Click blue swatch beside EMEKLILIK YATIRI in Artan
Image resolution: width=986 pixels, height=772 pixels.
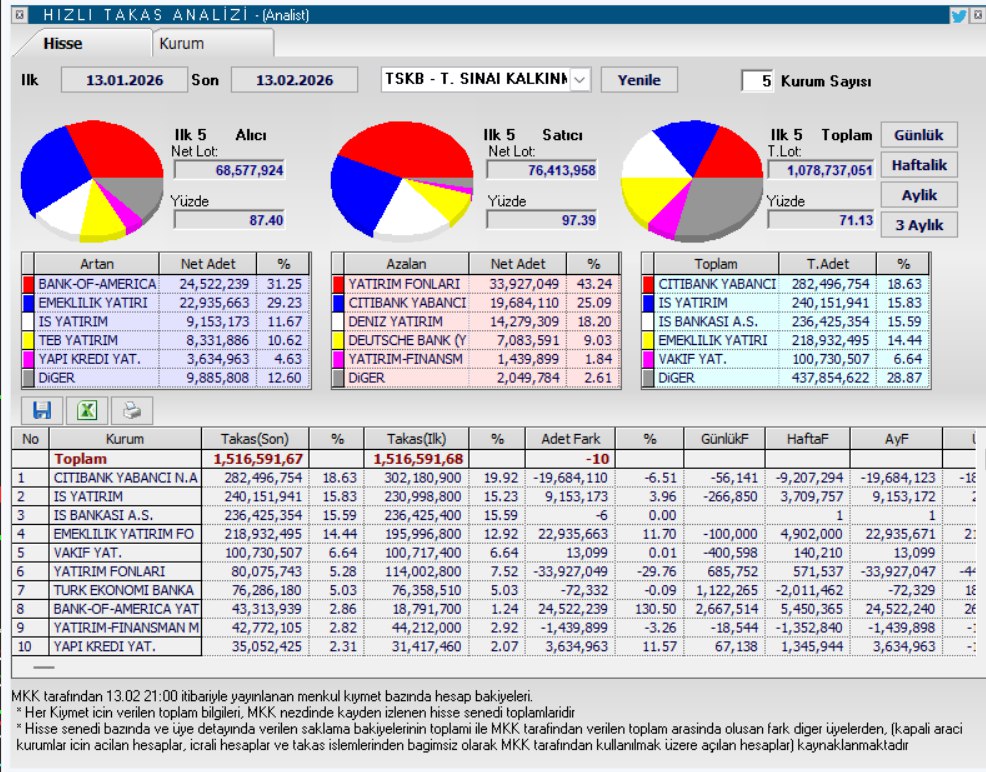(x=28, y=303)
